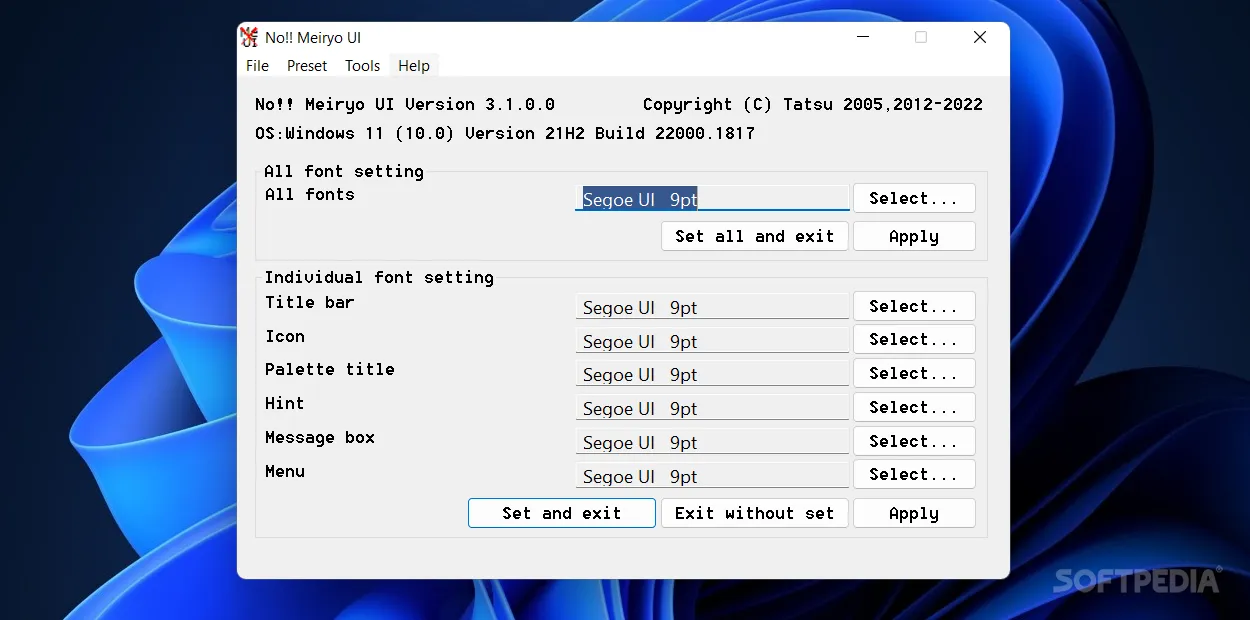This screenshot has width=1250, height=620.
Task: Click Select button for All fonts
Action: tap(913, 198)
